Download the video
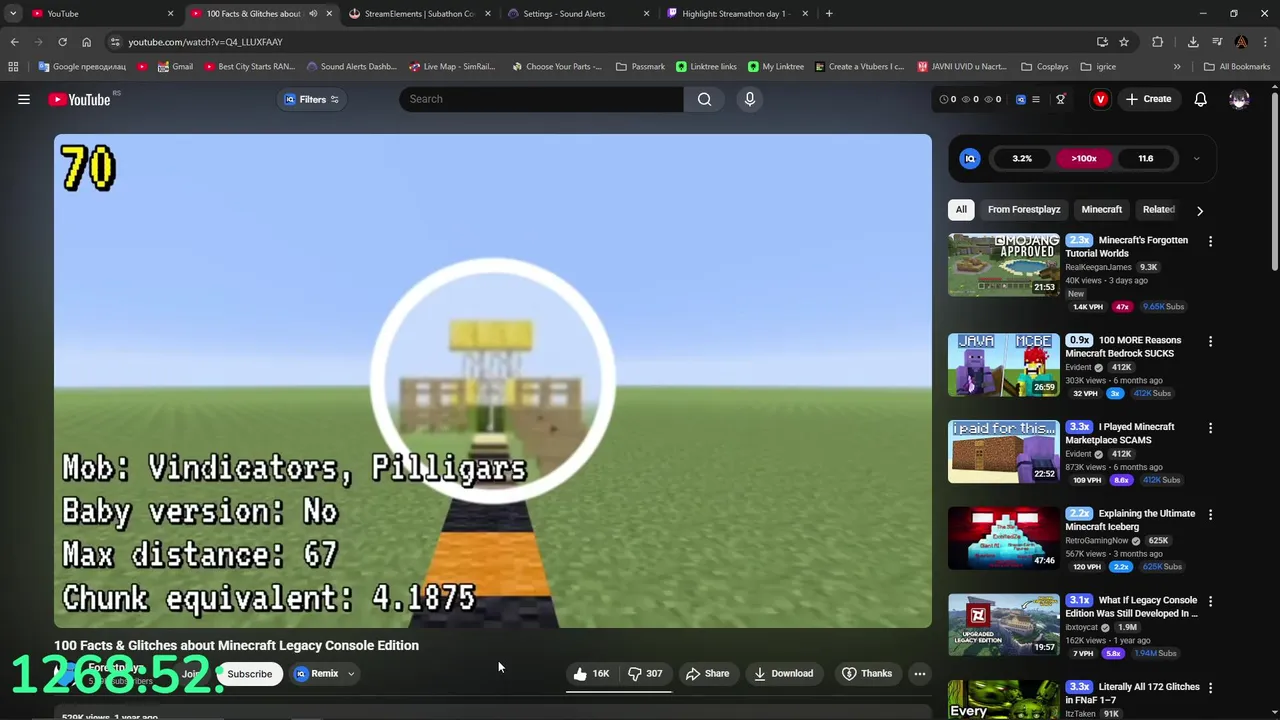Image resolution: width=1280 pixels, height=720 pixels. pos(783,674)
